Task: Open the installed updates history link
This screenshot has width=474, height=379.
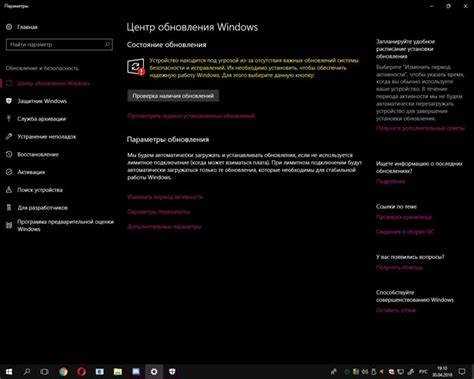Action: coord(191,116)
